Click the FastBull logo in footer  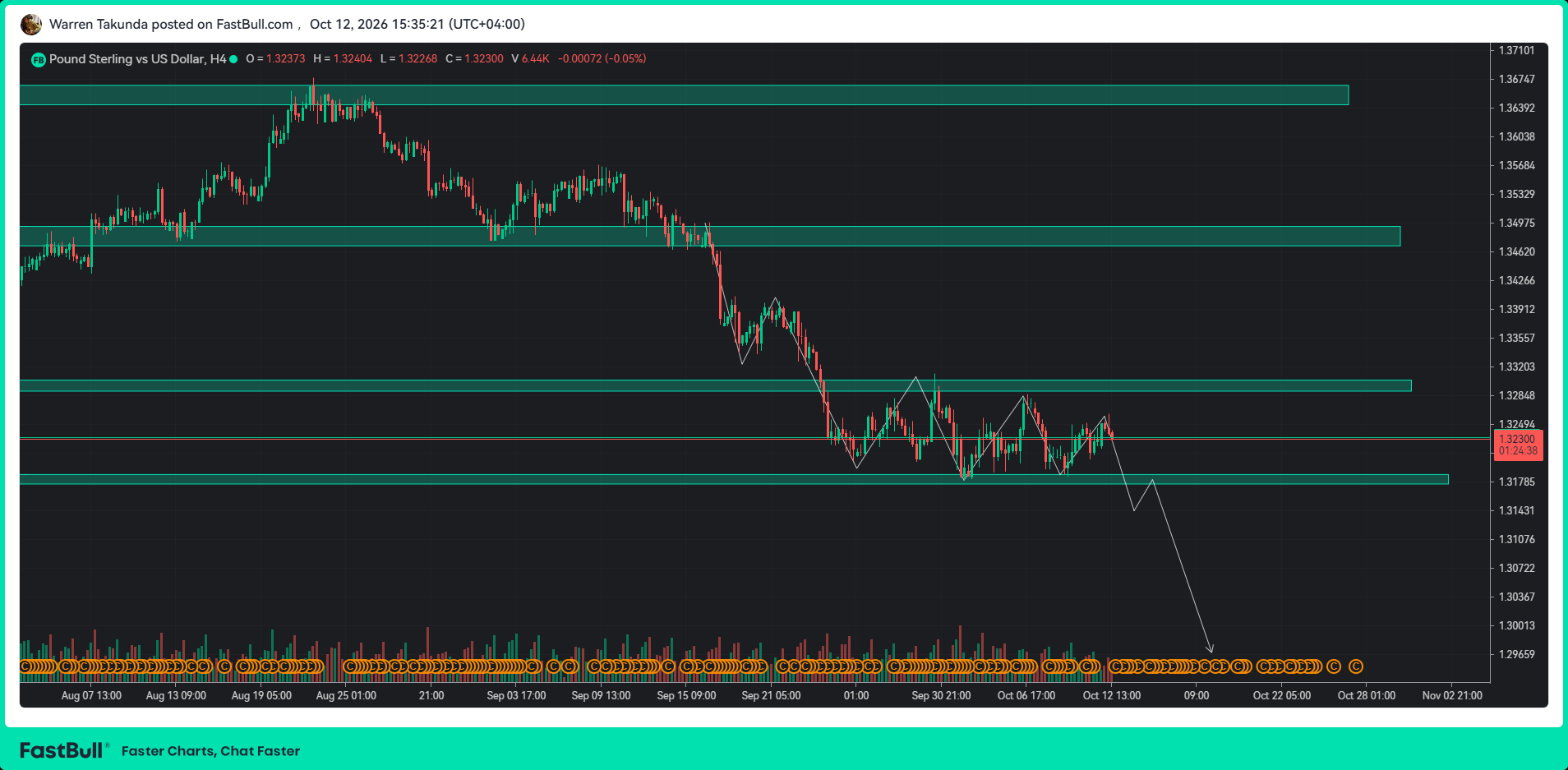pyautogui.click(x=64, y=750)
